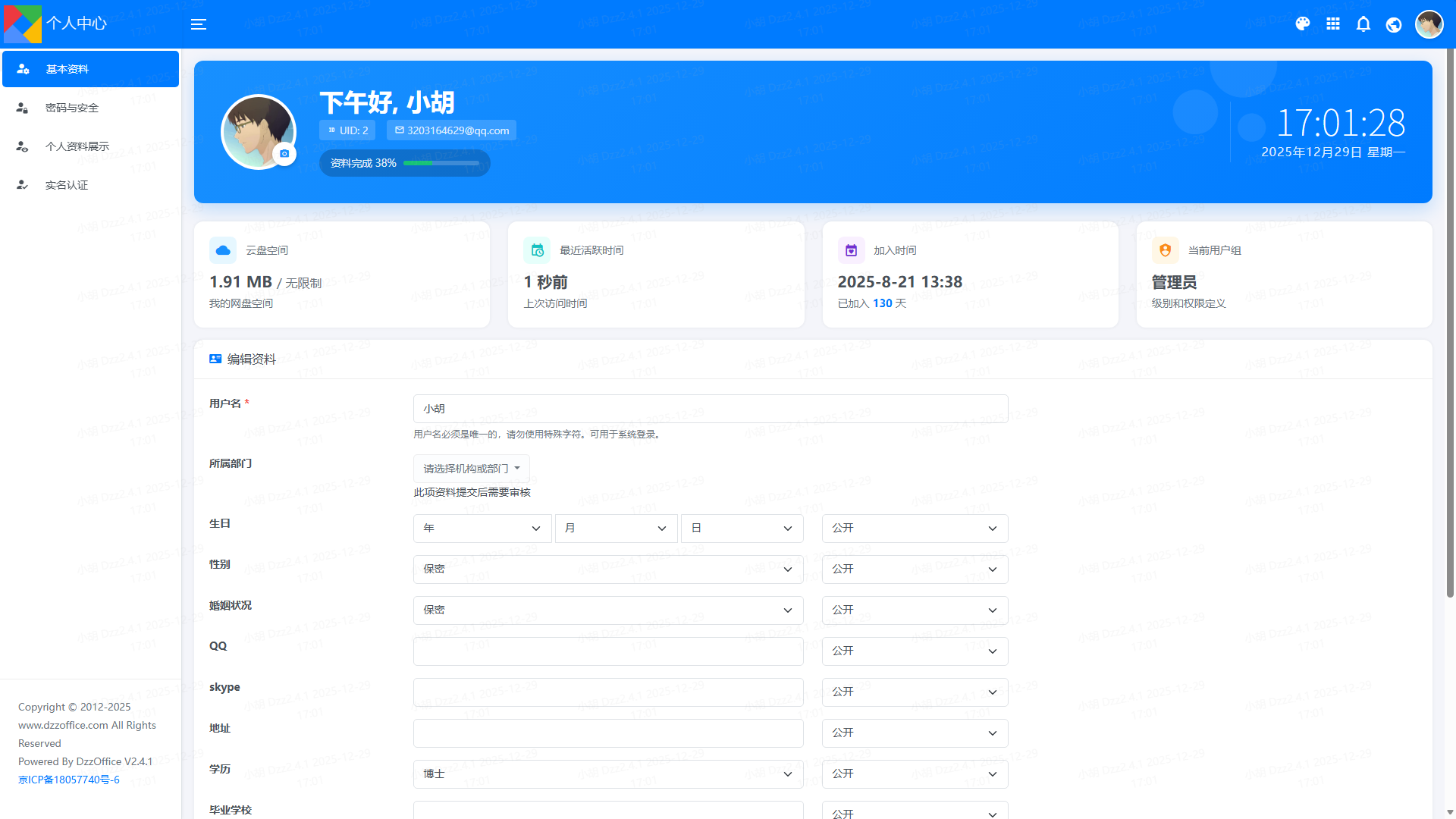Open the theme palette icon
The height and width of the screenshot is (819, 1456).
point(1303,24)
